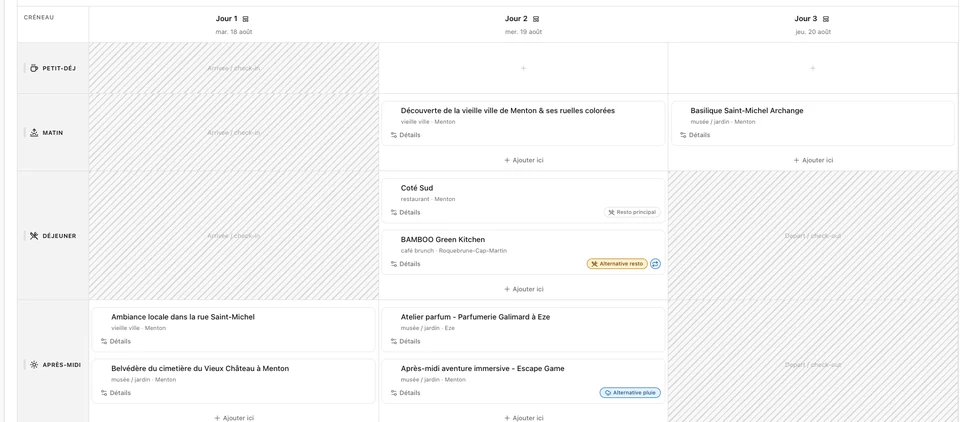Open Après-midi aventure immersive - Escape Game title
This screenshot has width=960, height=422.
(482, 369)
